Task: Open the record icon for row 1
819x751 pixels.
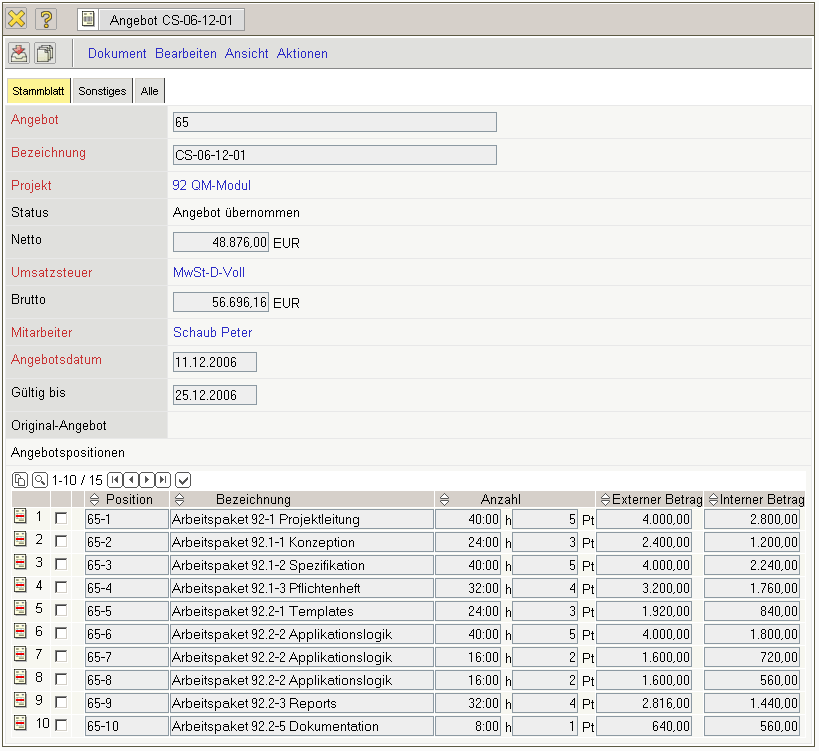Action: coord(19,518)
